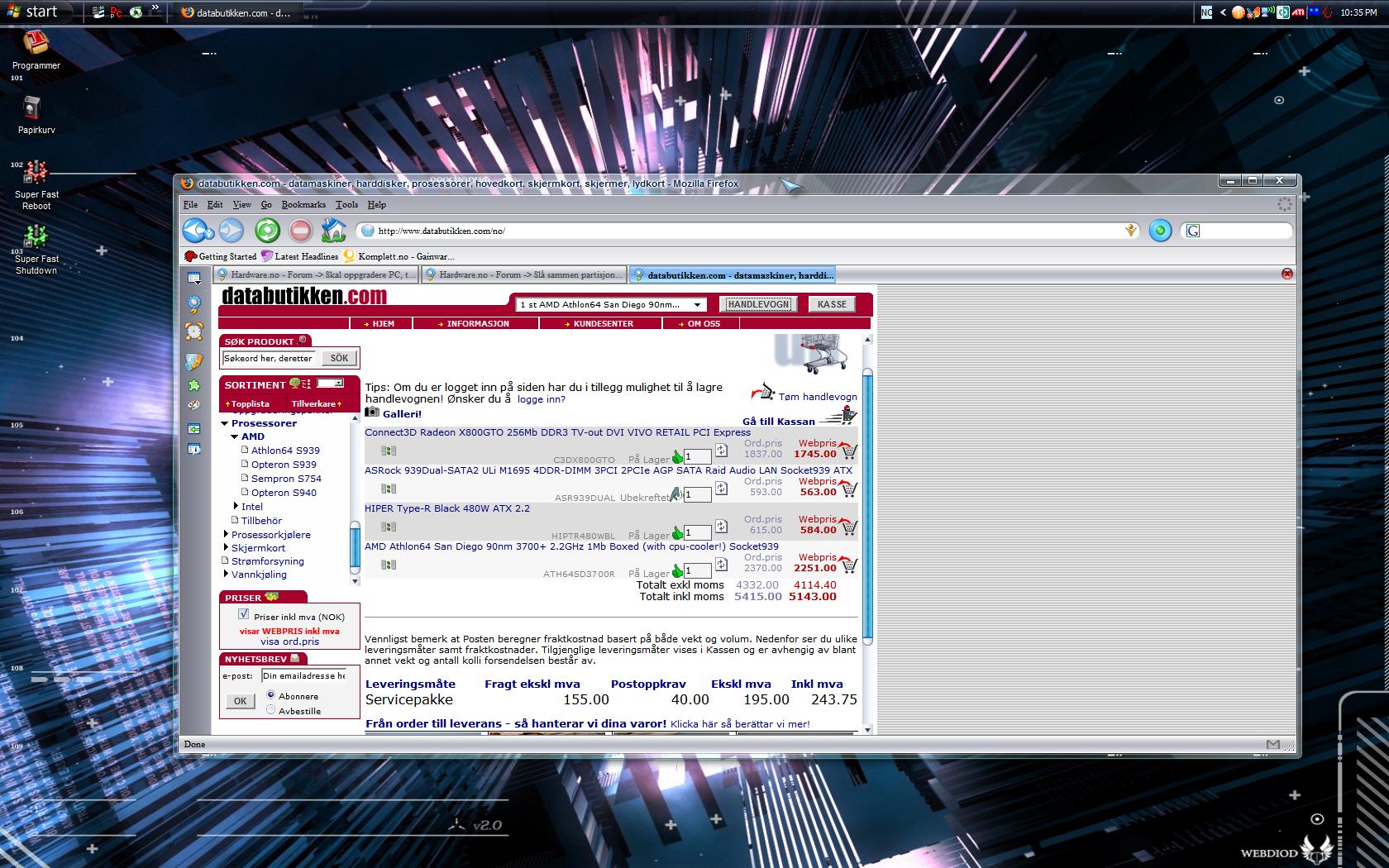The width and height of the screenshot is (1389, 868).
Task: Click cart icon in the HIPER Type-R row
Action: point(848,527)
